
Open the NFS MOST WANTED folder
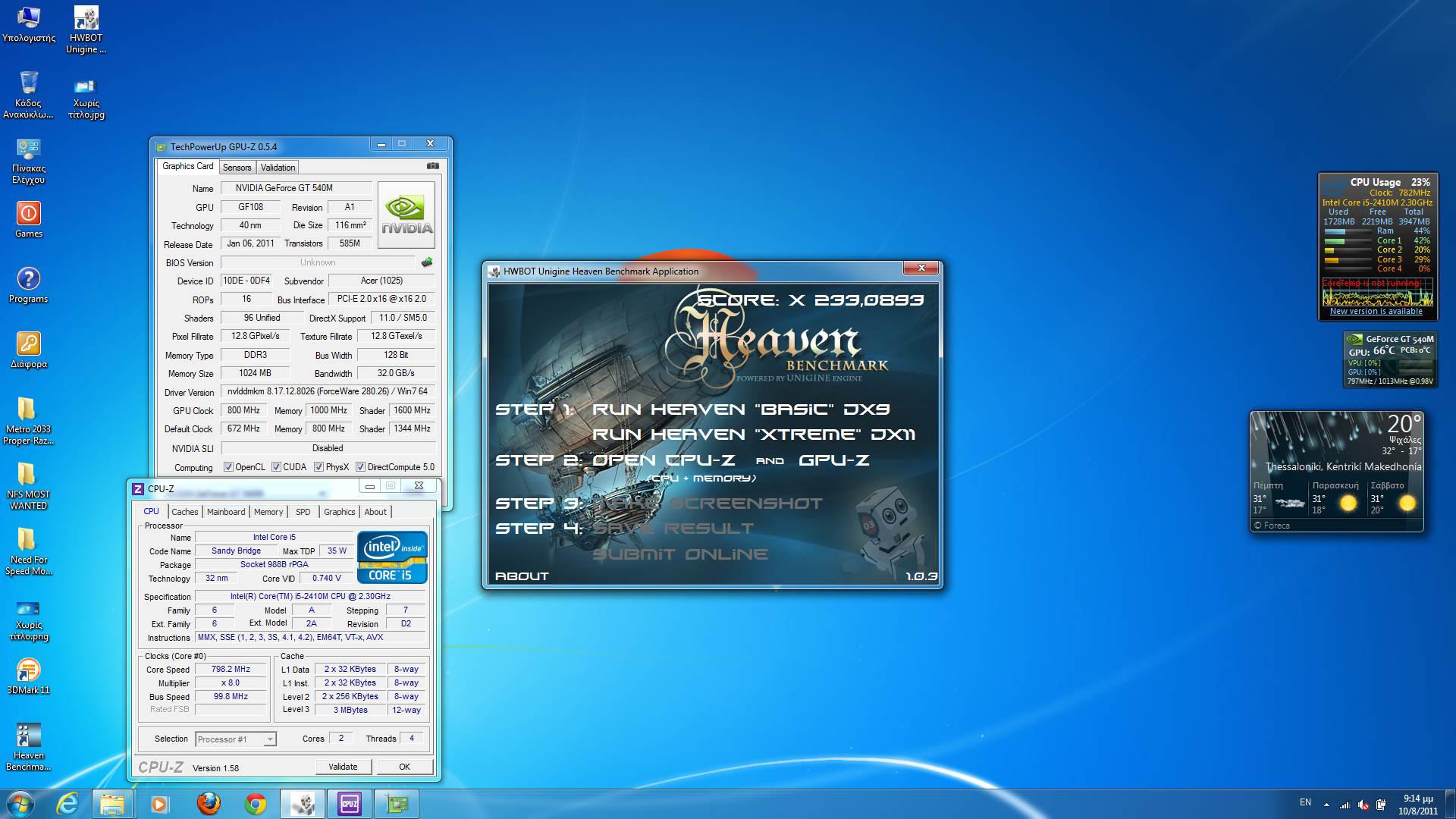point(29,486)
